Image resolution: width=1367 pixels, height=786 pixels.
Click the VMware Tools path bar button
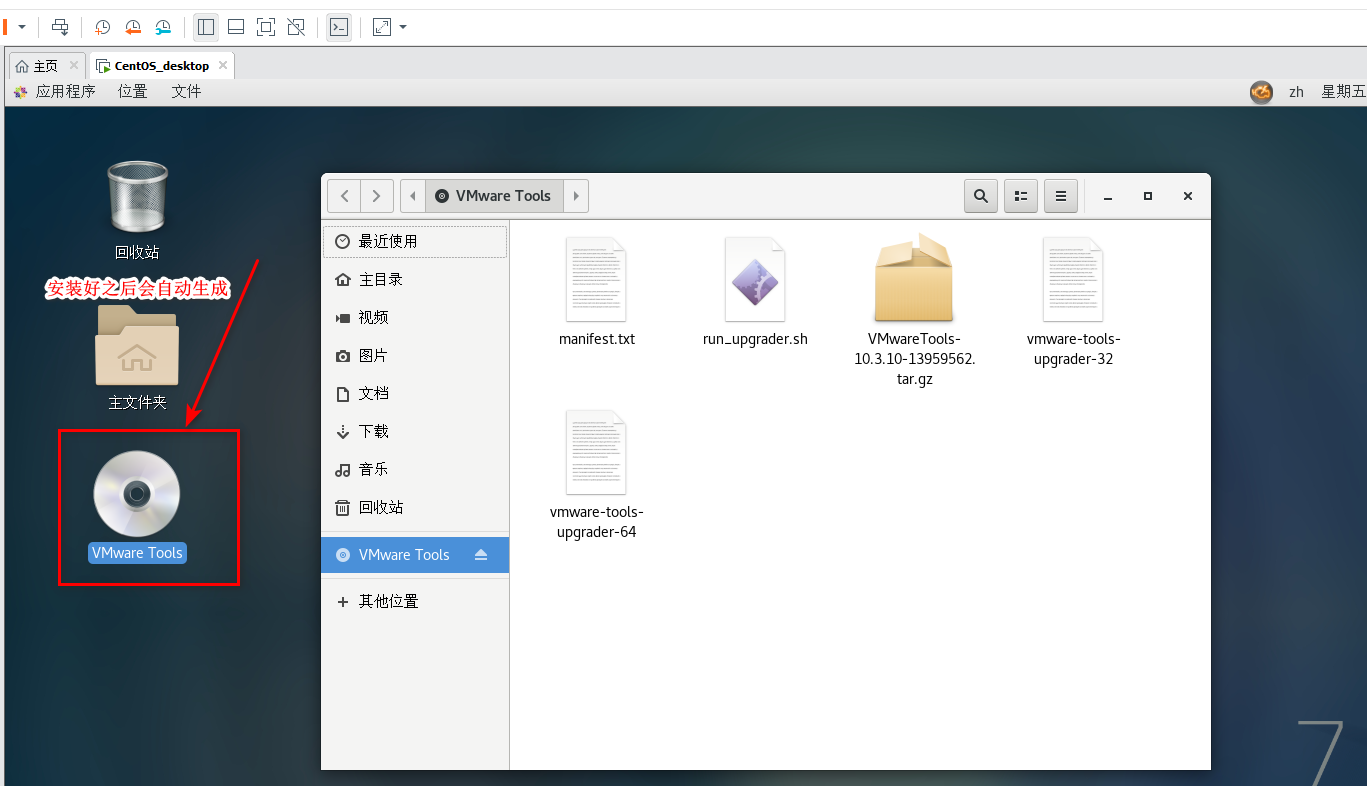pyautogui.click(x=494, y=196)
